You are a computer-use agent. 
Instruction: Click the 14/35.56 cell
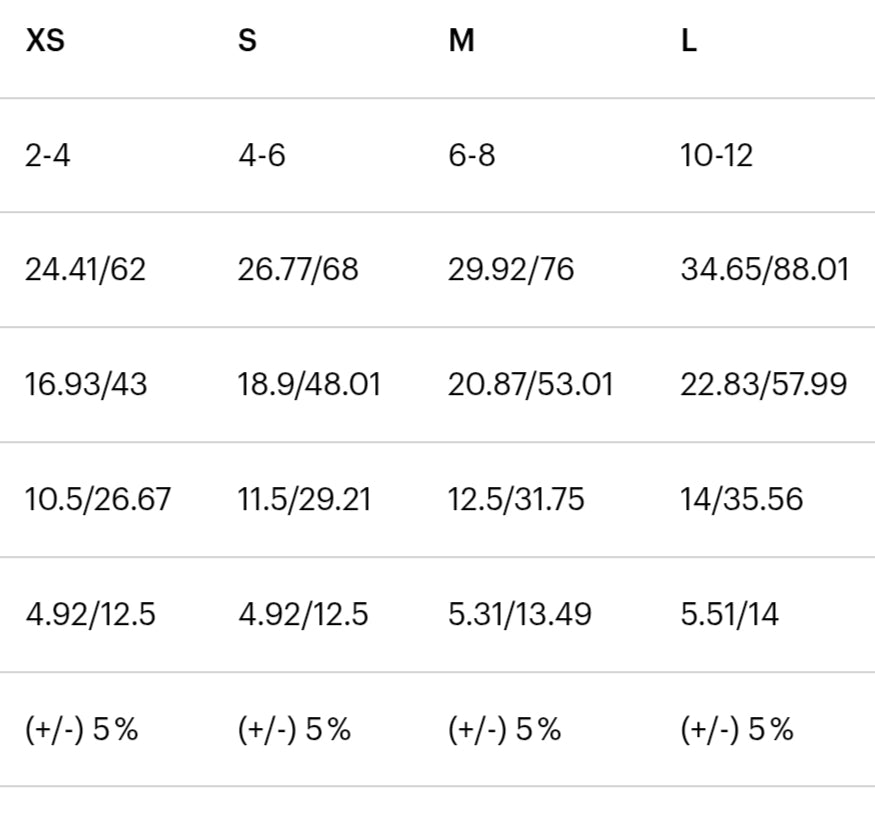point(741,499)
